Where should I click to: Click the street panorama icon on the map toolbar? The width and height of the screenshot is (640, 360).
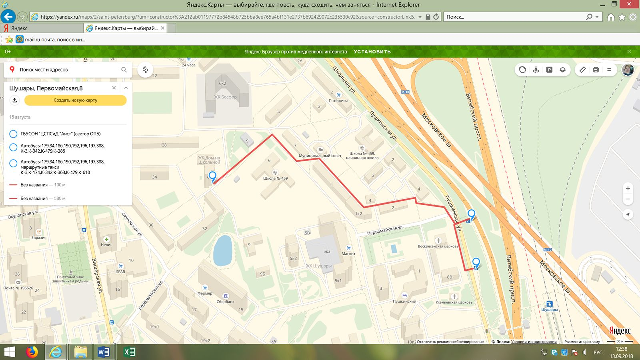(x=536, y=70)
